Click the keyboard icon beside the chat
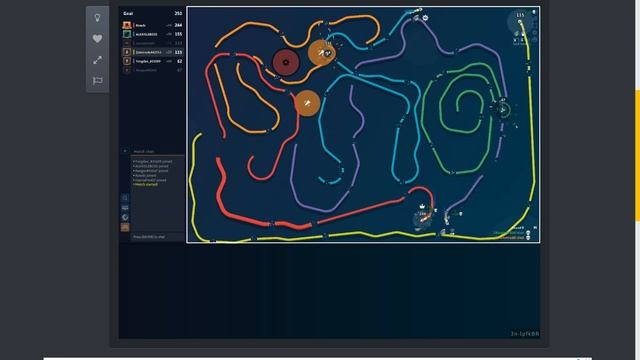This screenshot has width=640, height=360. [x=125, y=208]
